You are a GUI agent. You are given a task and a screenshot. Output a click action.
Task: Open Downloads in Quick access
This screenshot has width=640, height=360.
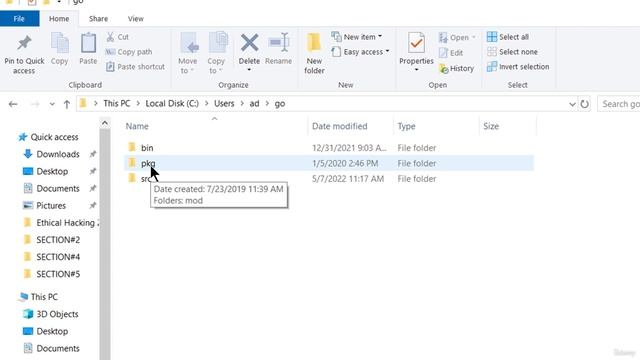point(58,154)
